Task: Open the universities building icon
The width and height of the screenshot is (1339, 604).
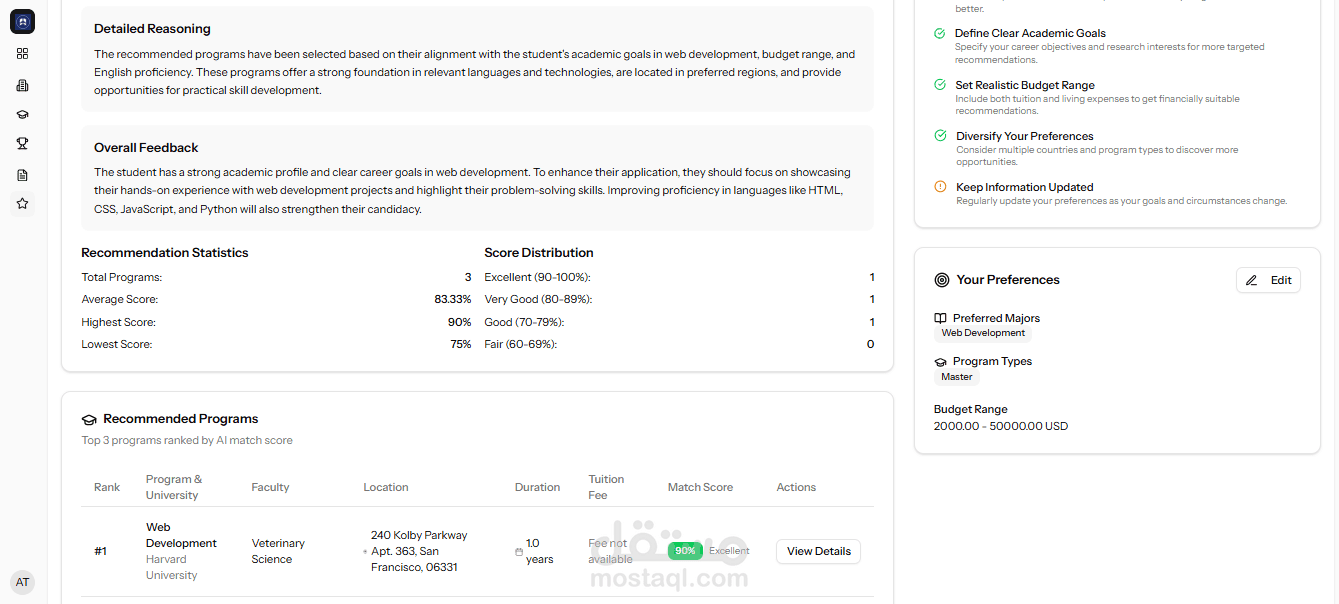Action: click(x=22, y=86)
